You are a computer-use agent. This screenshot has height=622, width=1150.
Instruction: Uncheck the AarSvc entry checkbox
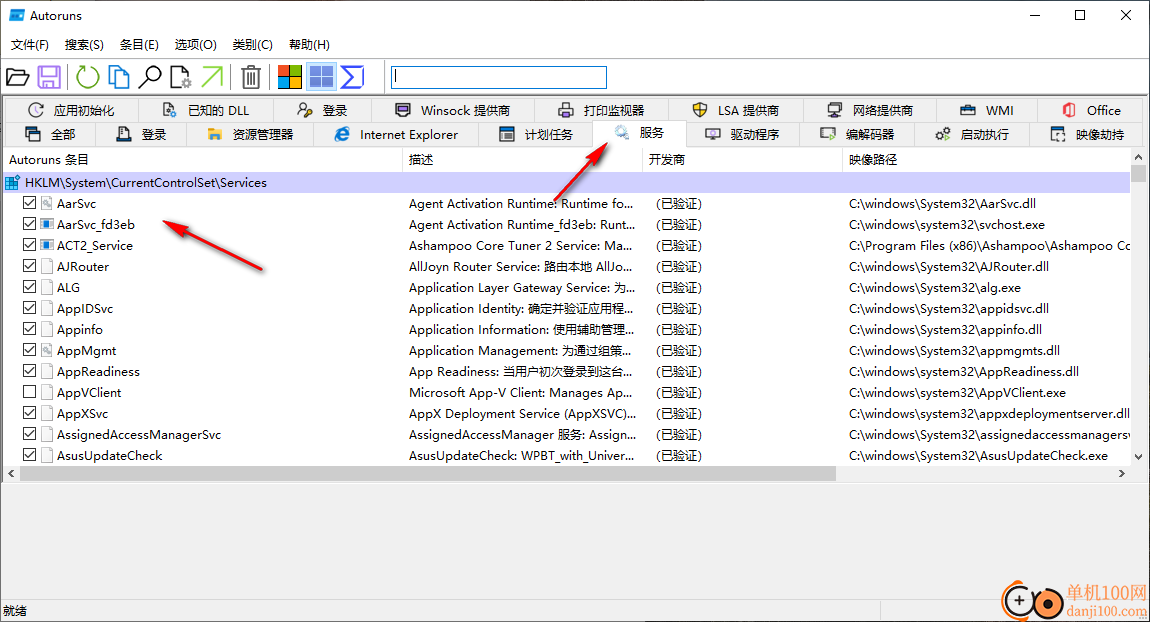(29, 203)
